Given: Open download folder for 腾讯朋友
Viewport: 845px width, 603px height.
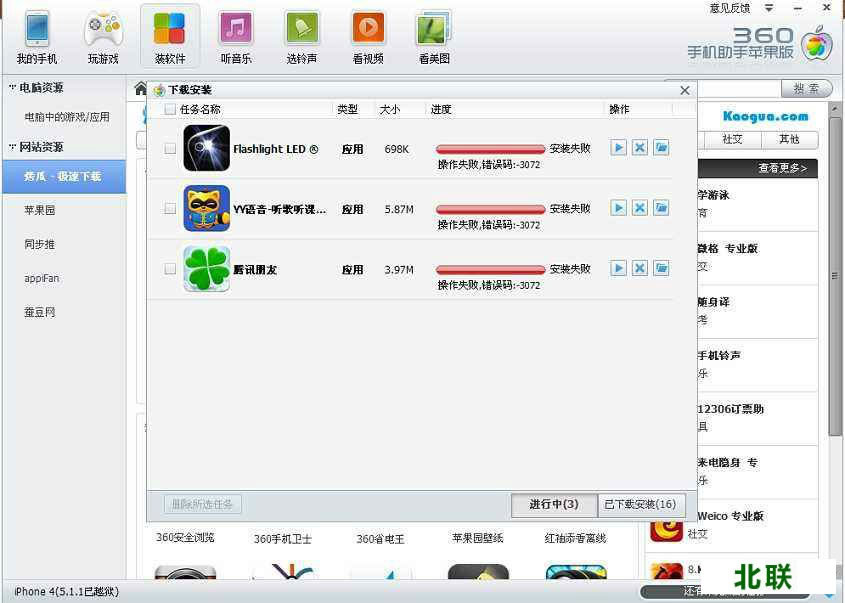Looking at the screenshot, I should 661,268.
